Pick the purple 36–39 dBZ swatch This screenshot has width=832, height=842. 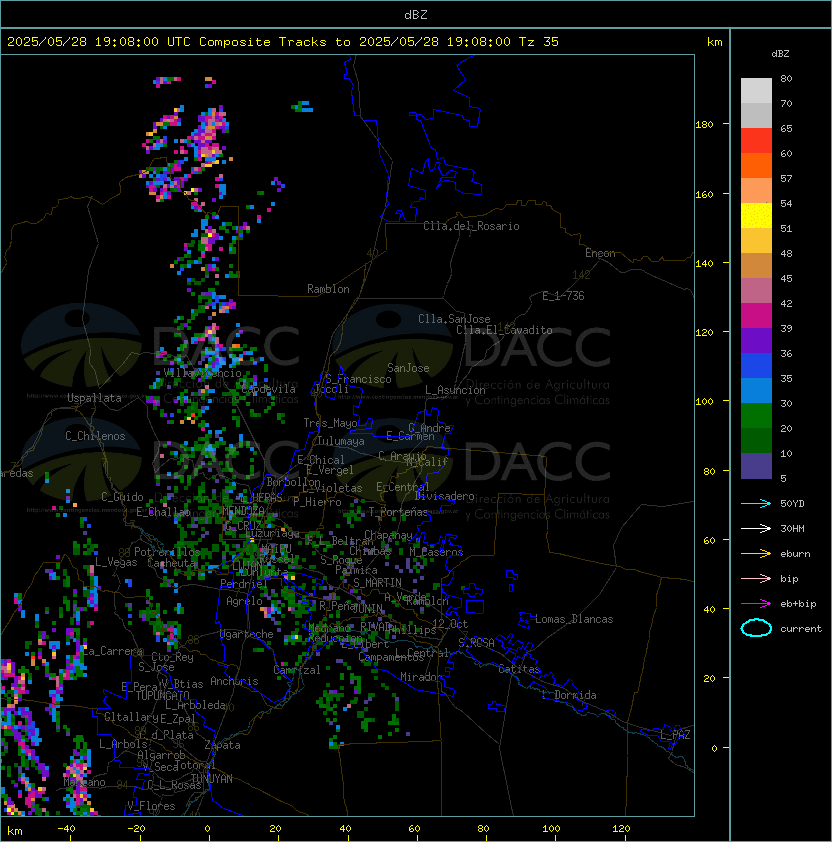tap(756, 340)
